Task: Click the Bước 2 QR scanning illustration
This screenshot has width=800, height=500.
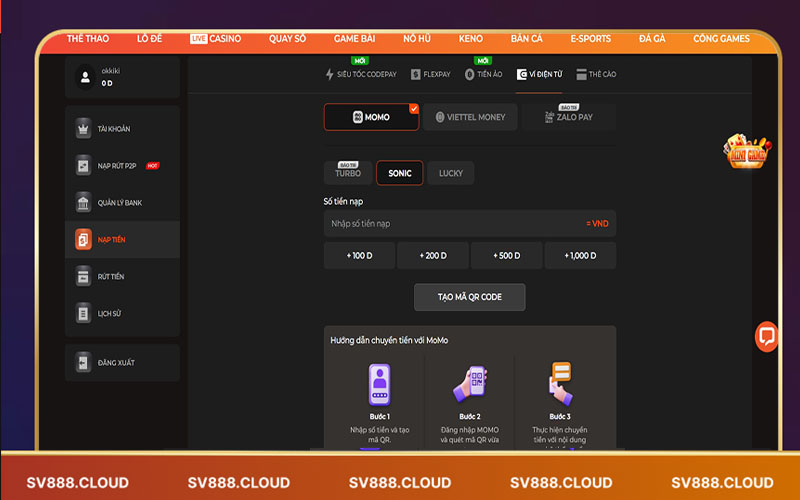Action: [x=470, y=383]
